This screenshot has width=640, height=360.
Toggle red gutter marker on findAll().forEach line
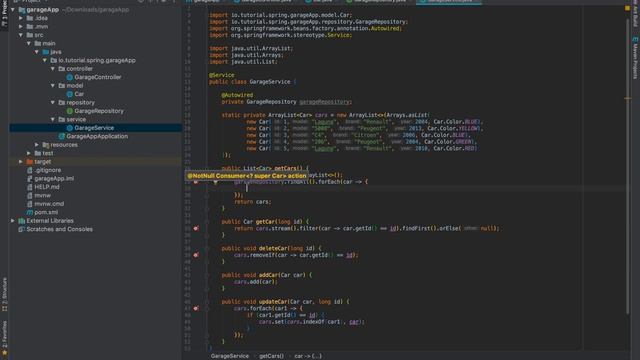click(196, 182)
